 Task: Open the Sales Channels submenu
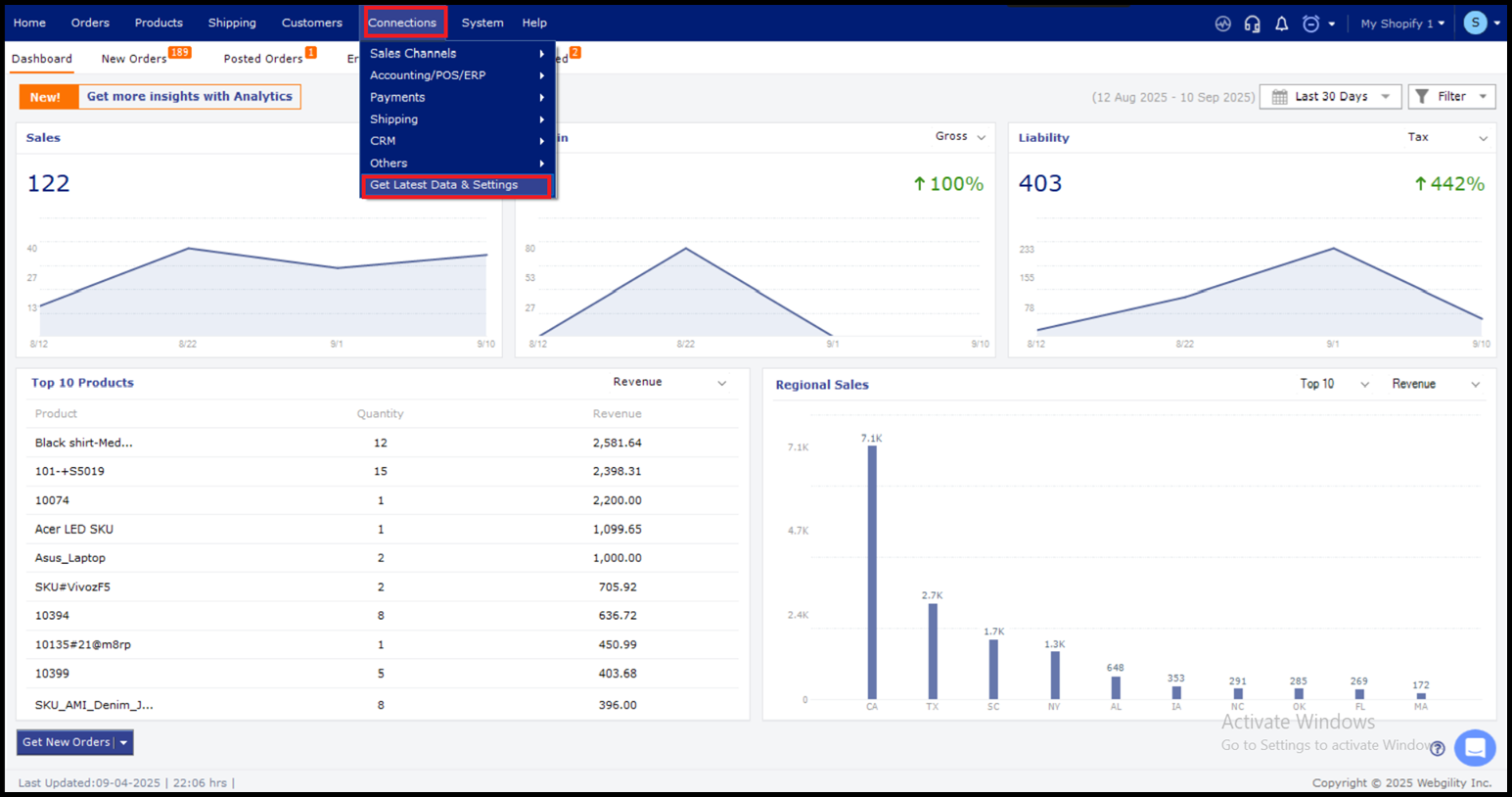[x=456, y=54]
